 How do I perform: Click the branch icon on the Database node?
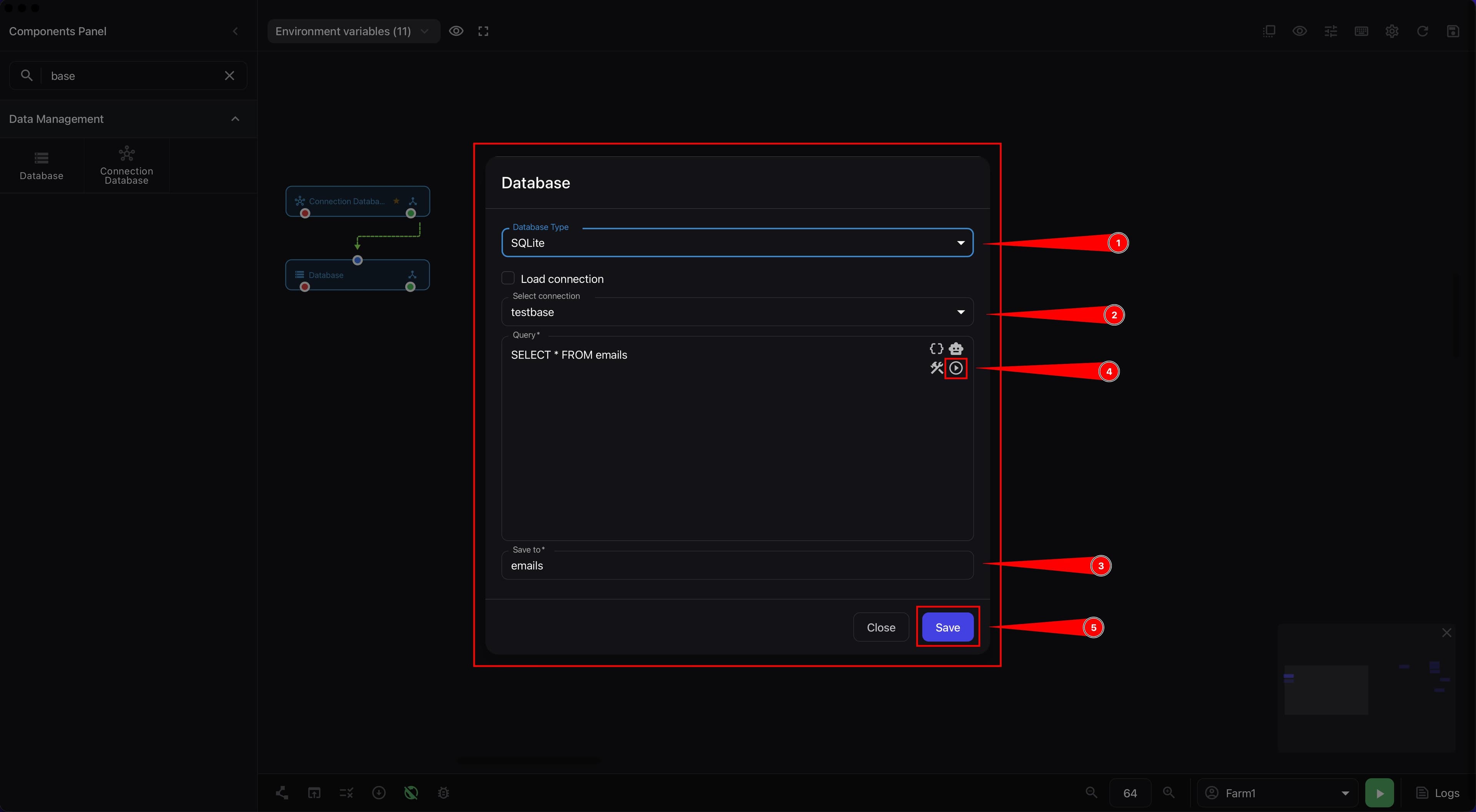pyautogui.click(x=412, y=275)
